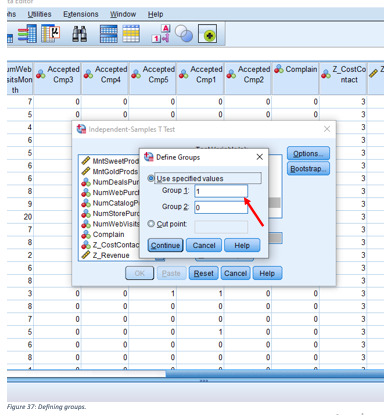Click the NumWebVisitsMonth column header

tap(20, 78)
